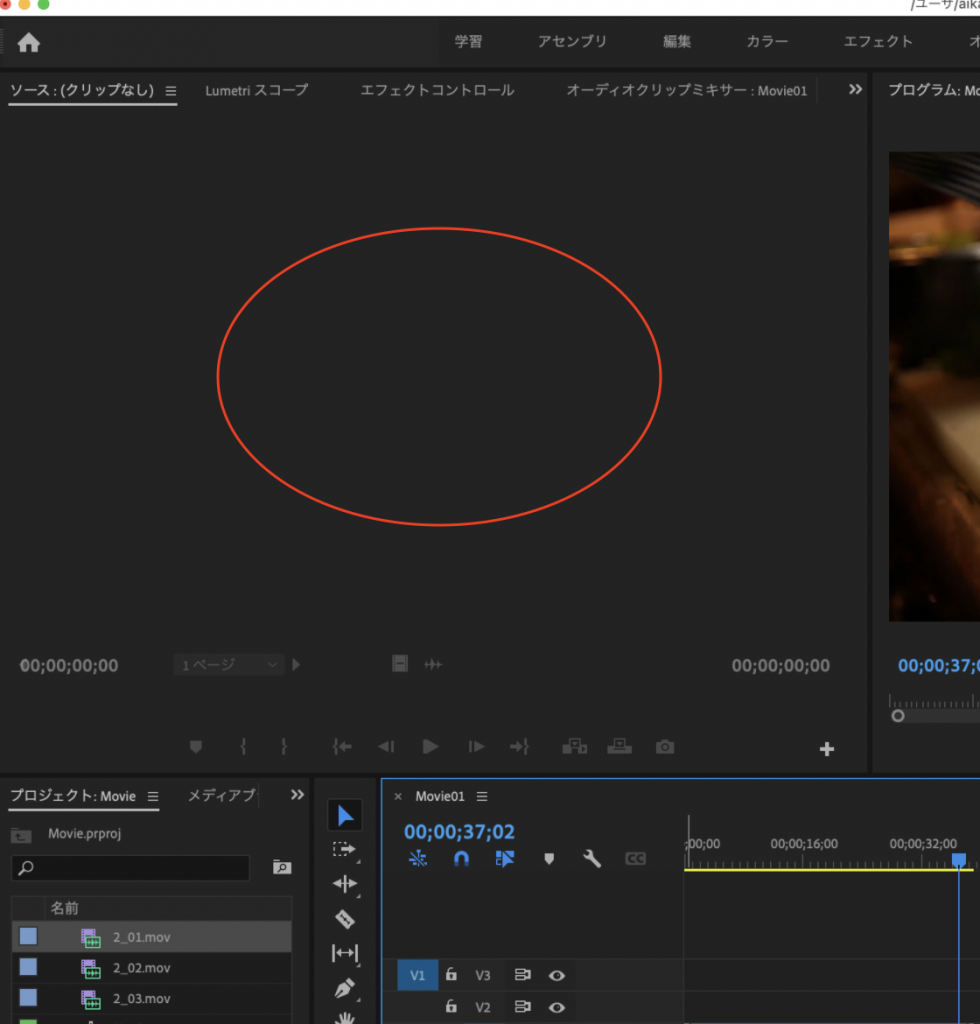The height and width of the screenshot is (1024, 980).
Task: Toggle V3 track visibility eye
Action: click(557, 975)
